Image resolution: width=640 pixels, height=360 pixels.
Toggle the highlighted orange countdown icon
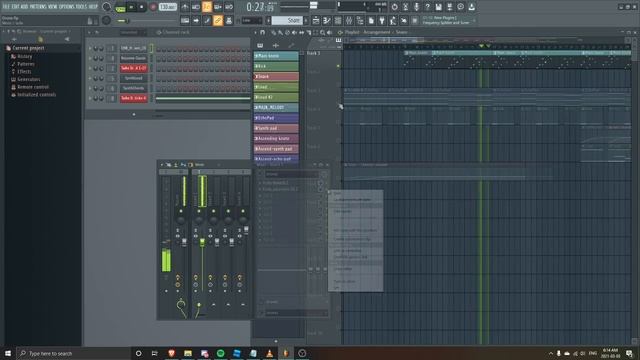[207, 7]
